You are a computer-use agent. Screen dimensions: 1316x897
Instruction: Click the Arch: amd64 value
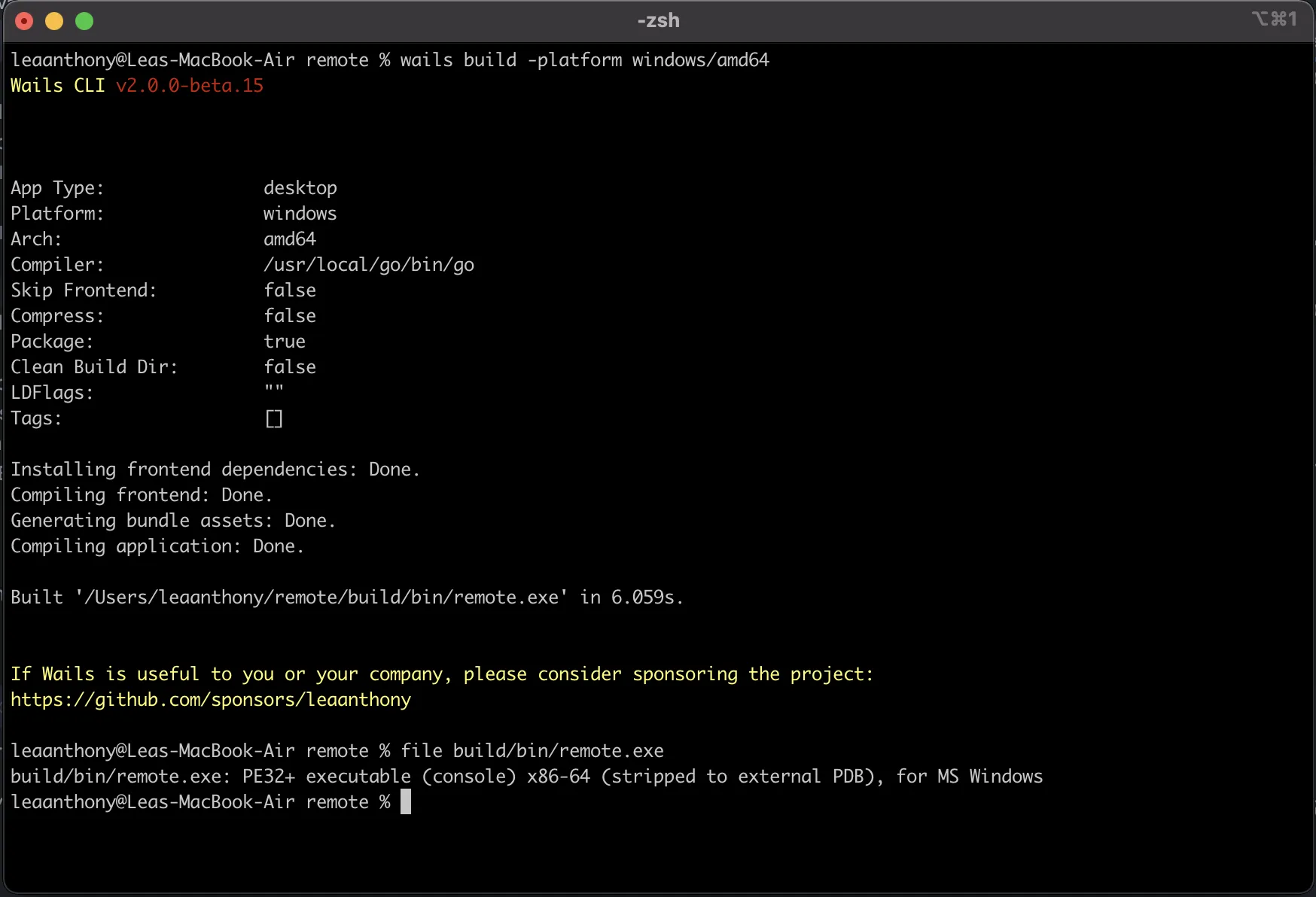click(x=290, y=239)
